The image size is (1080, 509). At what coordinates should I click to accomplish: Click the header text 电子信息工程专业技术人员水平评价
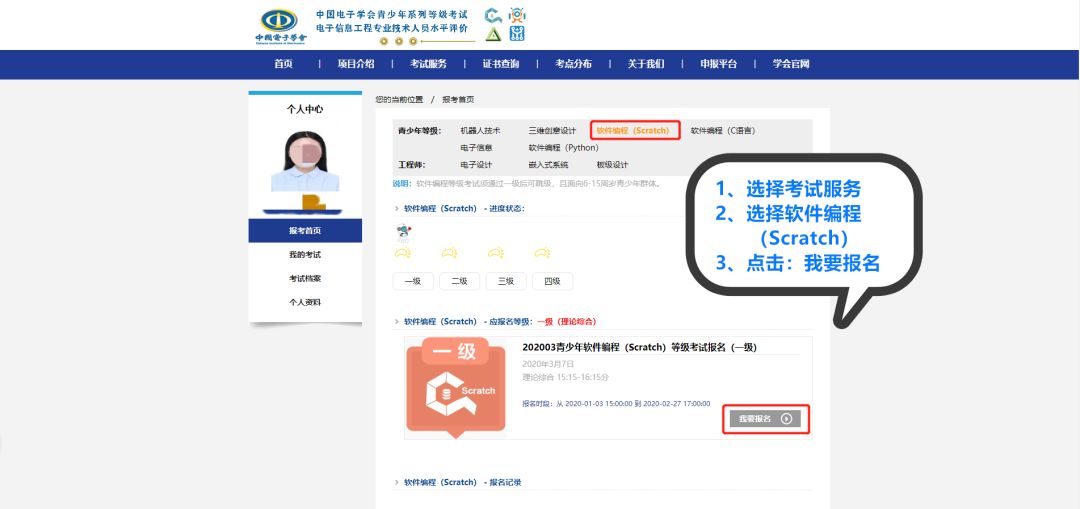391,28
